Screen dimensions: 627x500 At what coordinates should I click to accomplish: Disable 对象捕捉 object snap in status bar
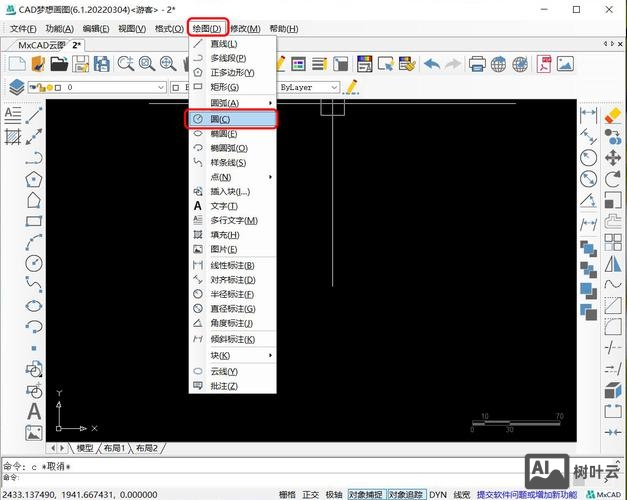point(367,494)
